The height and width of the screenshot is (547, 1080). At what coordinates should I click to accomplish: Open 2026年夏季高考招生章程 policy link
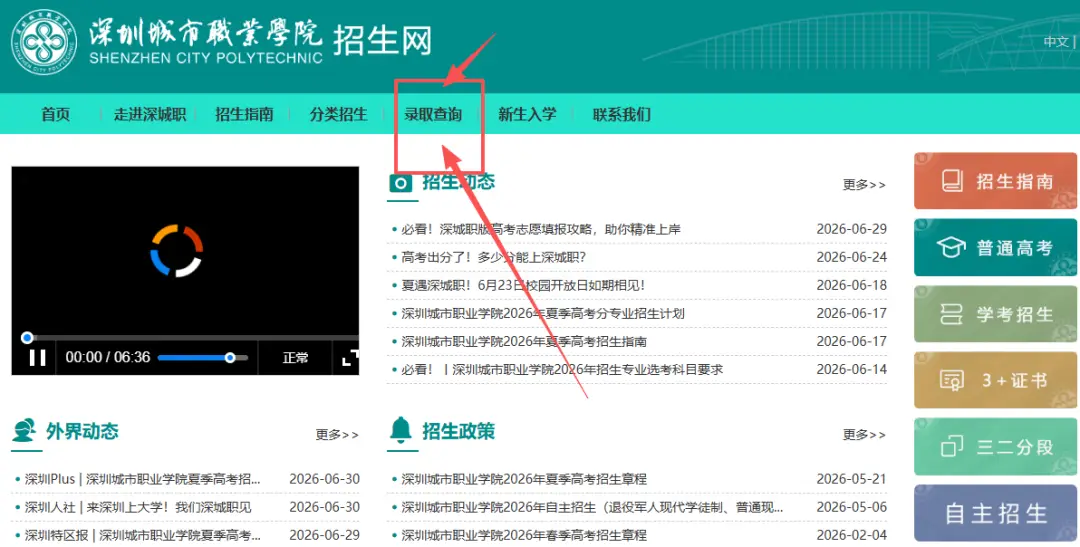pos(524,479)
